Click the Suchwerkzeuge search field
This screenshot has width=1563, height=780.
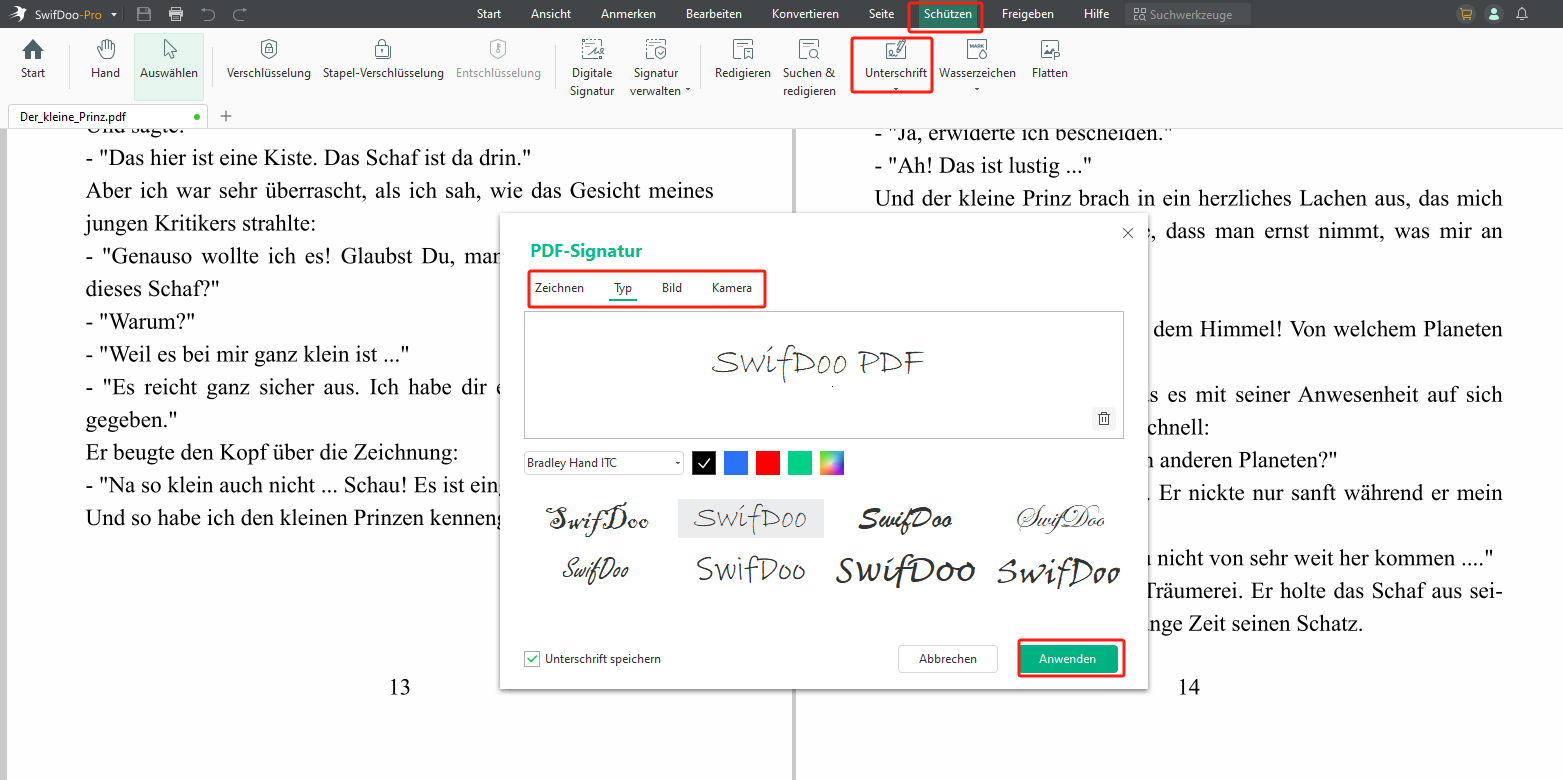tap(1187, 14)
